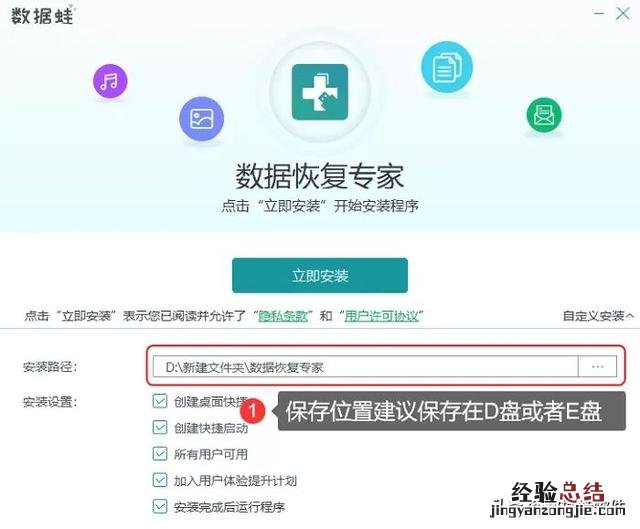Click the purple music note icon
Viewport: 640px width, 529px height.
coord(110,81)
